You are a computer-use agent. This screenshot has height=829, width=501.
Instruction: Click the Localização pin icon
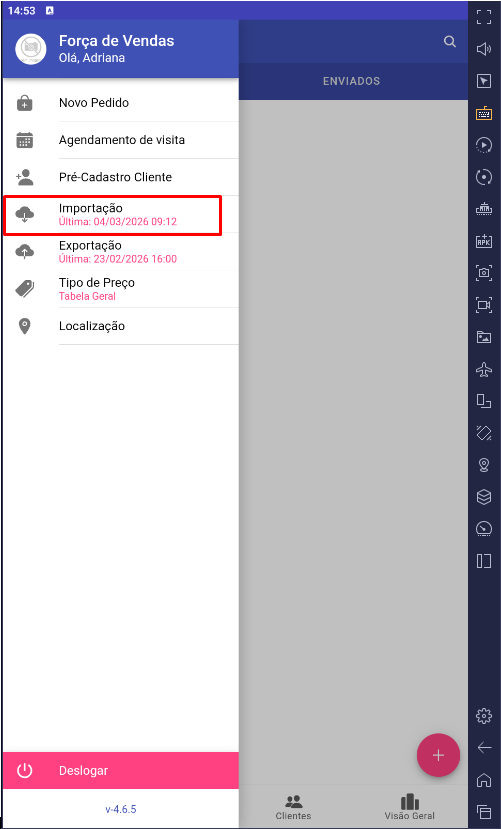pos(24,326)
